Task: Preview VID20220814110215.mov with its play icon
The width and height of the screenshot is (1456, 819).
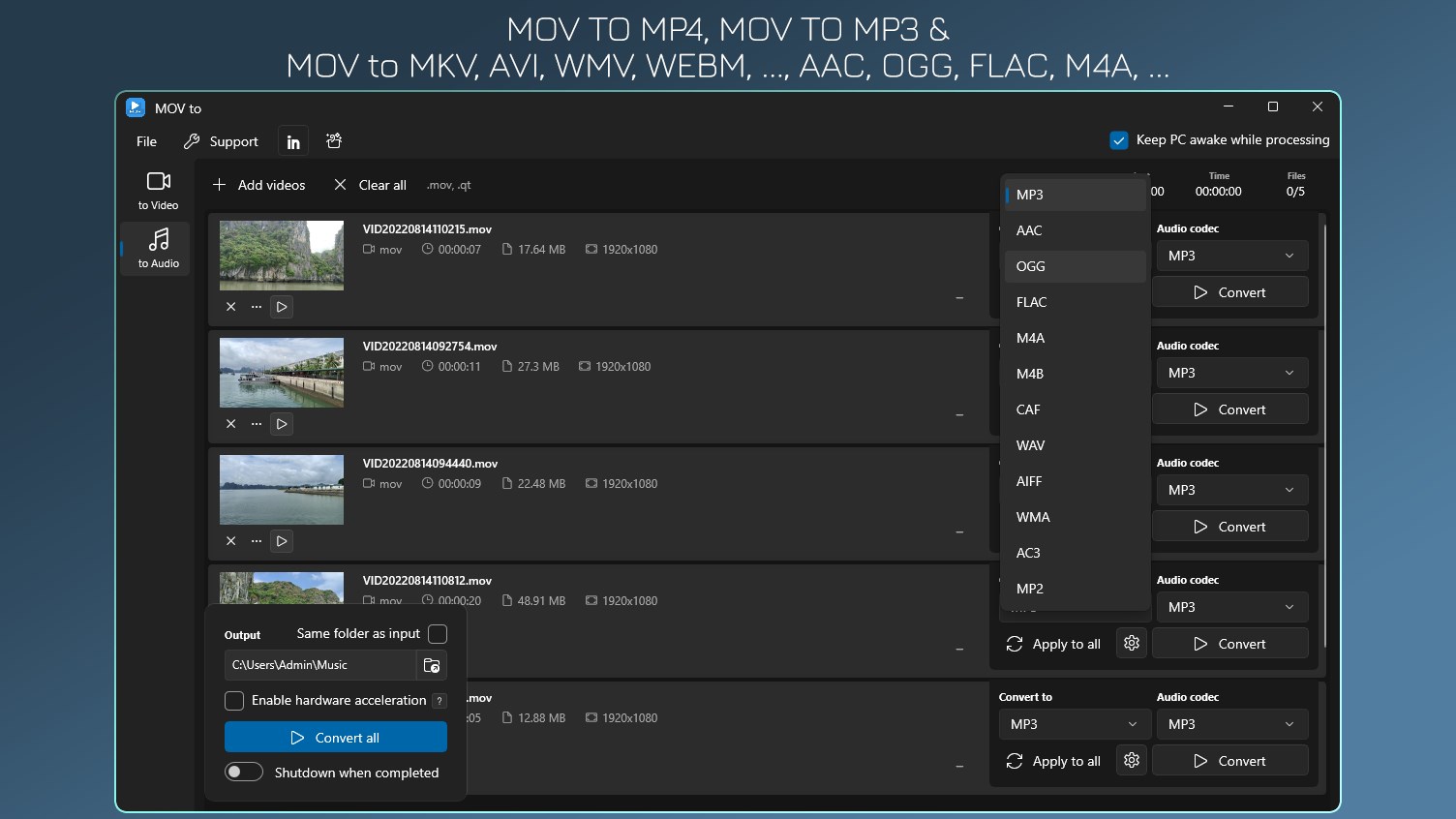Action: click(281, 307)
